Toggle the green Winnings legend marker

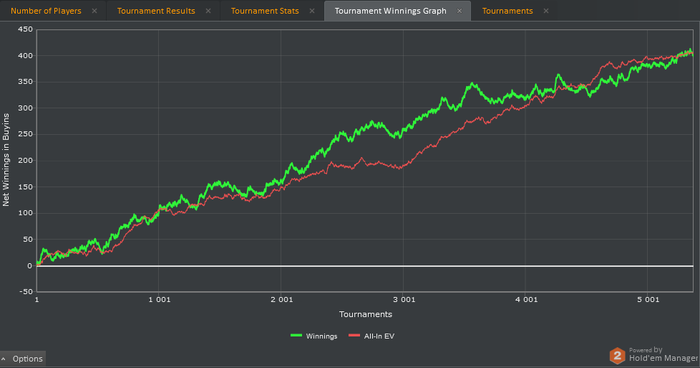point(296,335)
